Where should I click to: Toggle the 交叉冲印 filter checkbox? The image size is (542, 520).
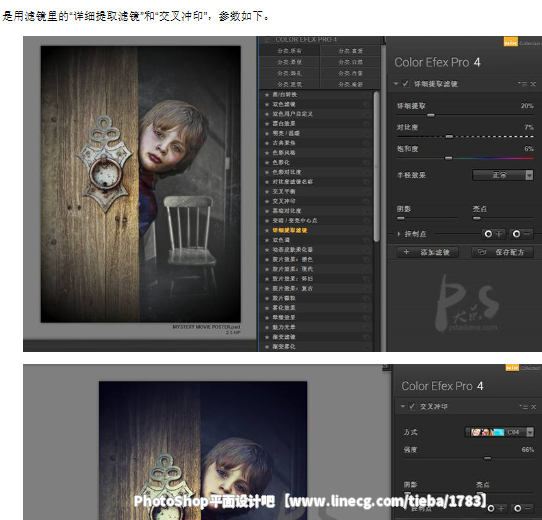(412, 407)
